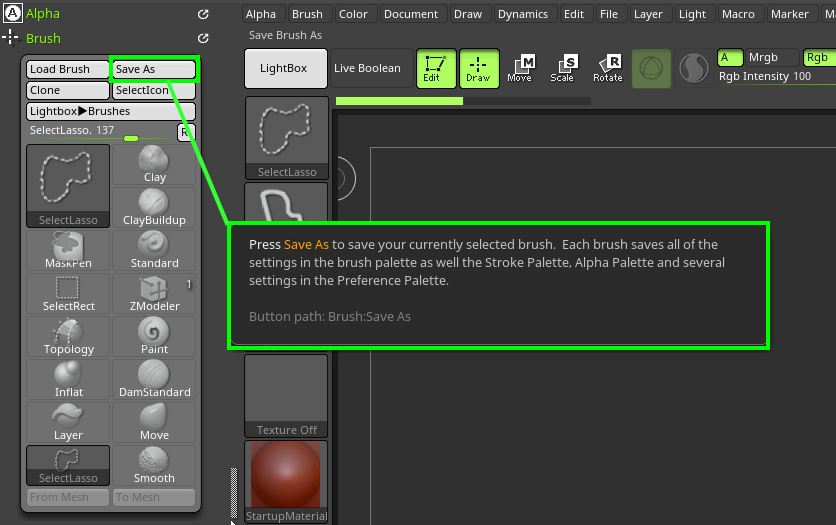Open the Marker menu
The height and width of the screenshot is (525, 836).
[790, 14]
